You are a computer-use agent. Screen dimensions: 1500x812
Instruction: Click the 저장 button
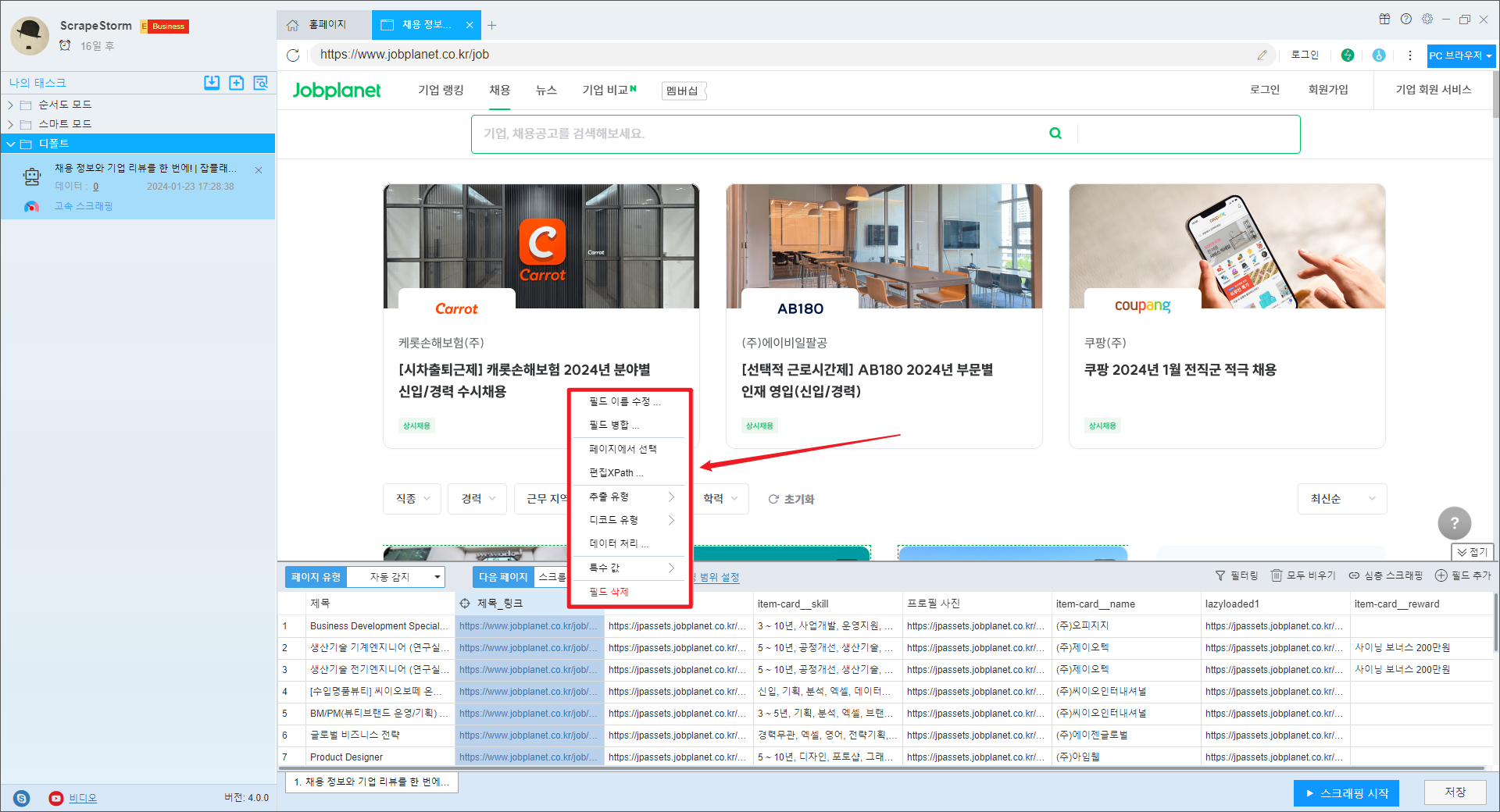1455,792
